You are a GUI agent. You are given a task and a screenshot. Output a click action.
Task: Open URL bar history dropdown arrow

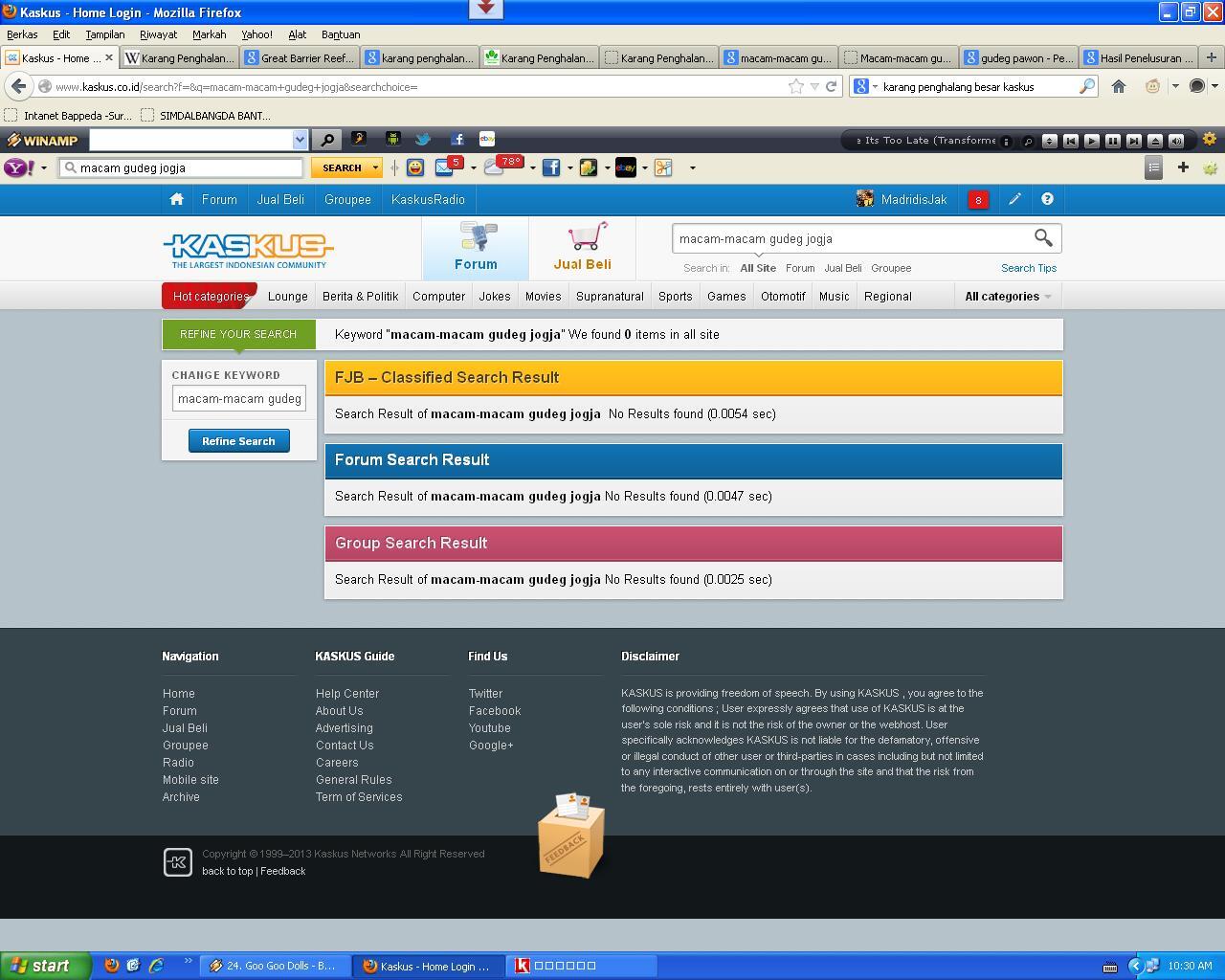pyautogui.click(x=814, y=86)
